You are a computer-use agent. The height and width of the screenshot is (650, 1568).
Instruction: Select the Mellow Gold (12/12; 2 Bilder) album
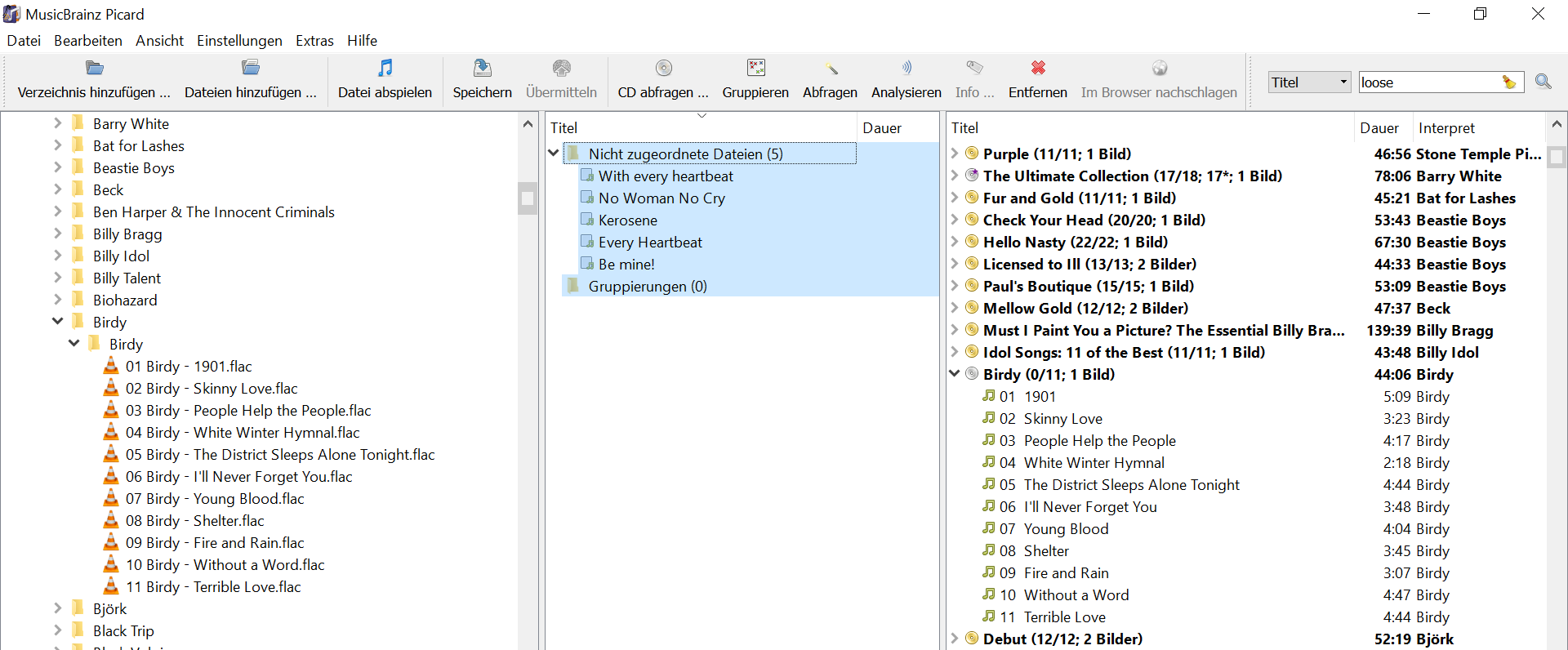pos(1085,308)
